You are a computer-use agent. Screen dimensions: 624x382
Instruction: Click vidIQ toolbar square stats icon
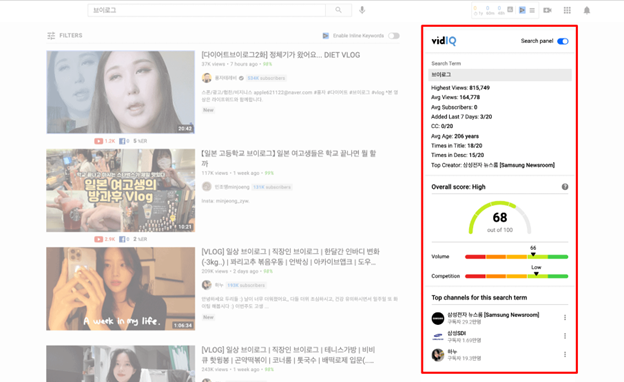tap(510, 9)
